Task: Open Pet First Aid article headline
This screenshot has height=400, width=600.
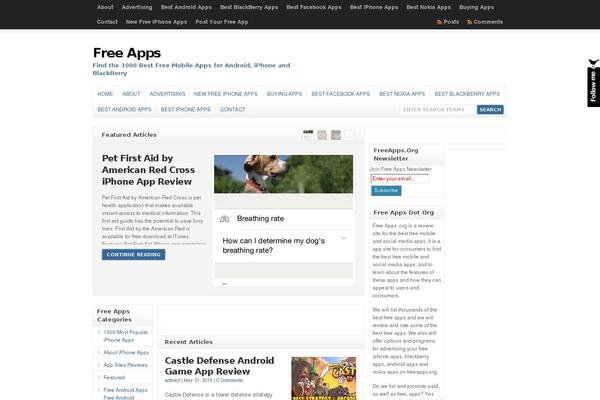Action: pos(148,170)
